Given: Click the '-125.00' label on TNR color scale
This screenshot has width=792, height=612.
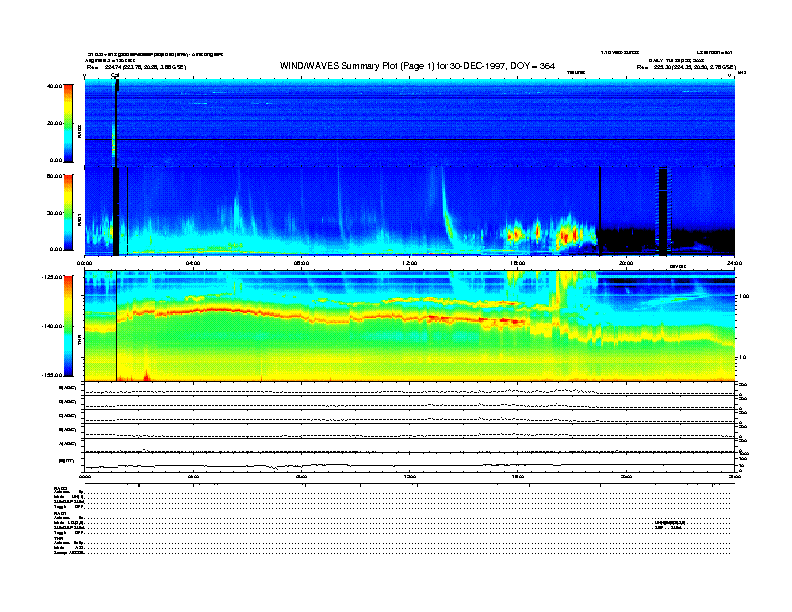Looking at the screenshot, I should click(53, 277).
